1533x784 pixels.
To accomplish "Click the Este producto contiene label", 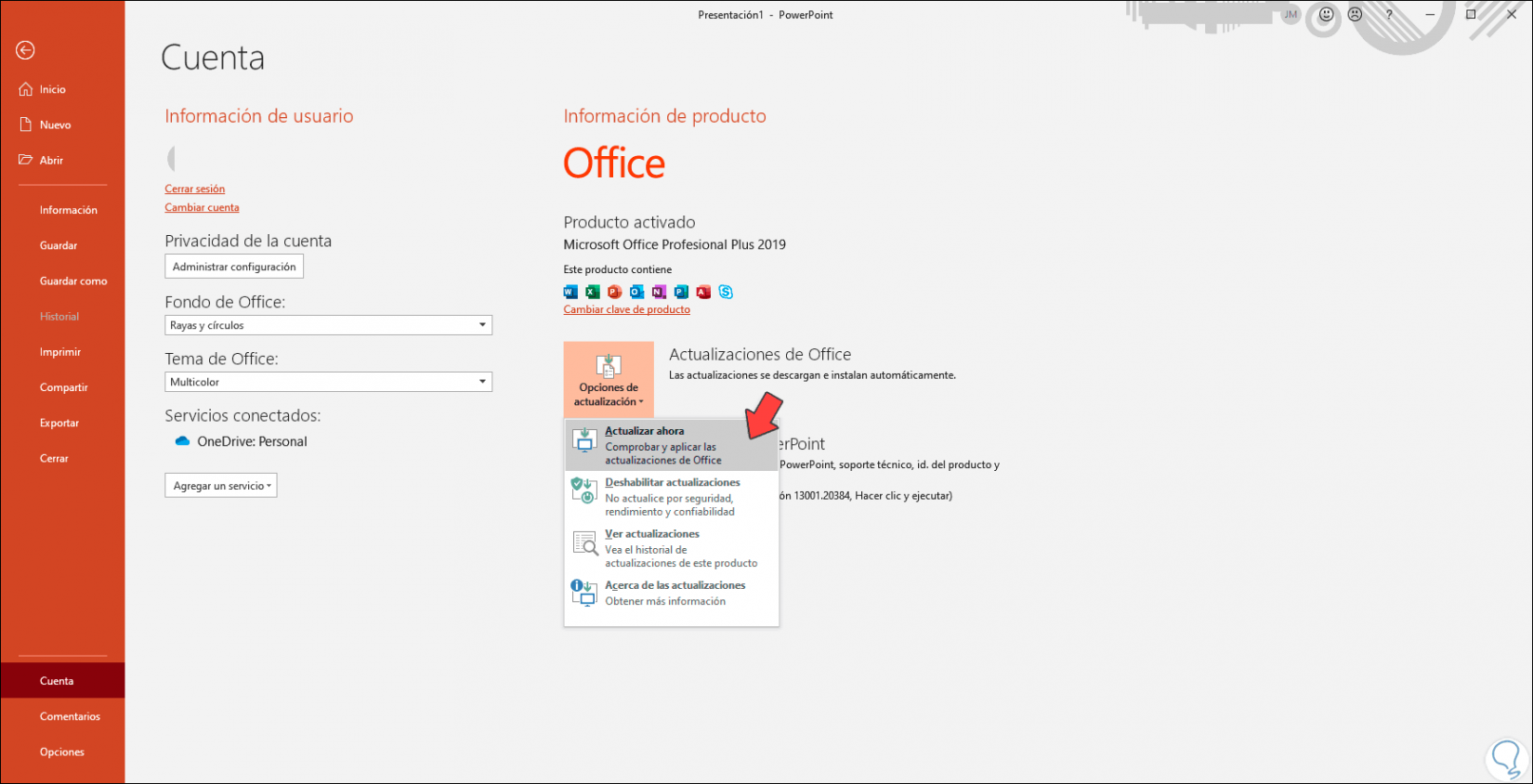I will tap(618, 269).
